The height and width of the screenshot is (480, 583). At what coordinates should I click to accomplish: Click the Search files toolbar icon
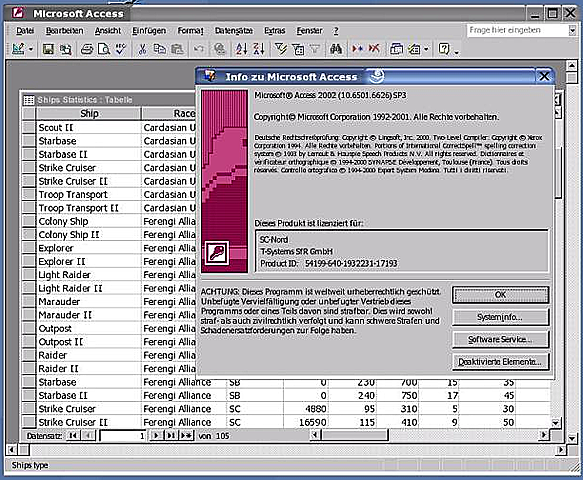click(x=66, y=49)
